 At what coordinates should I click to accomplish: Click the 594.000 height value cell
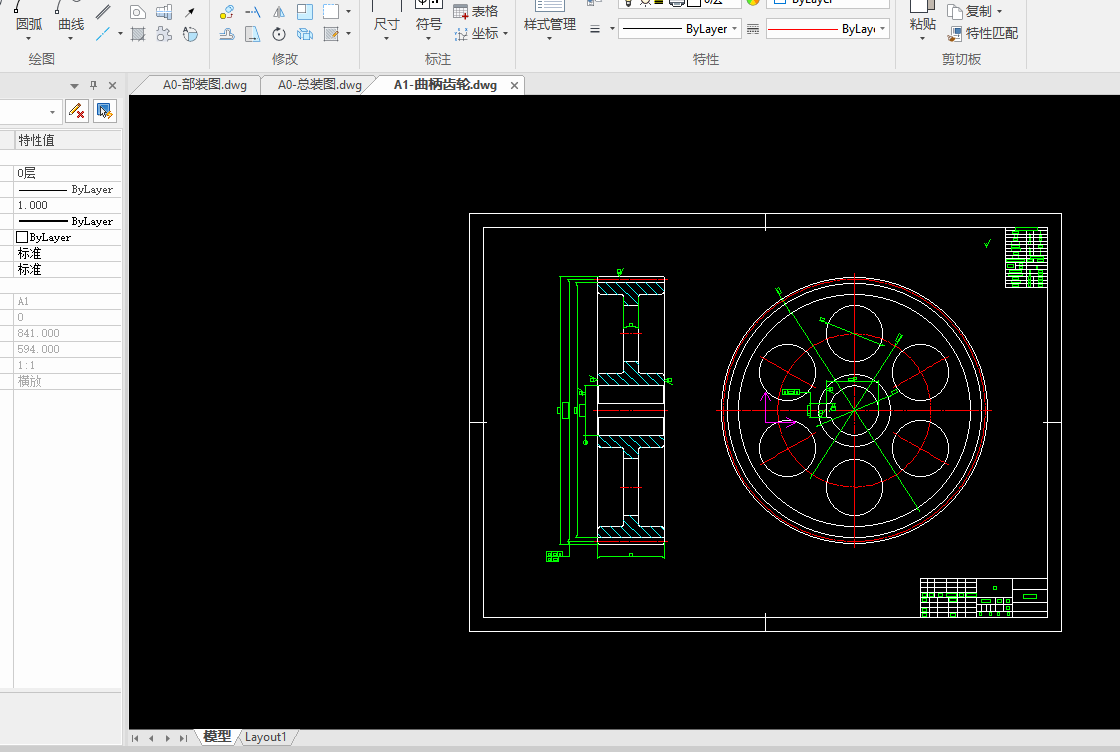tap(68, 349)
